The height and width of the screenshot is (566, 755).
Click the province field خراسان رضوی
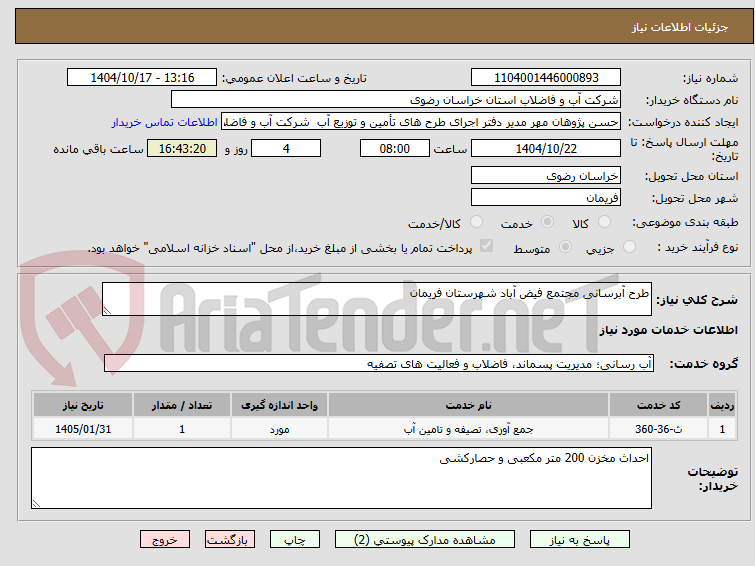pos(546,176)
